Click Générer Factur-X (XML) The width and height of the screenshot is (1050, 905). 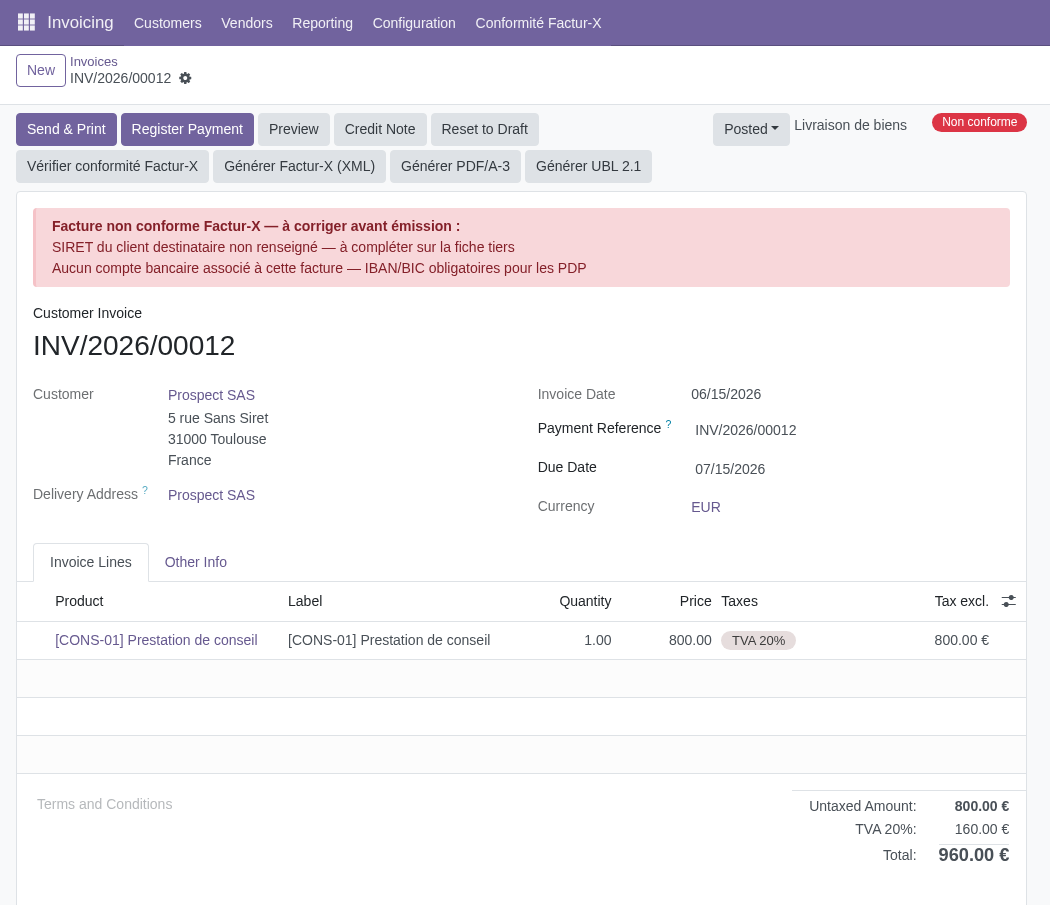[299, 166]
